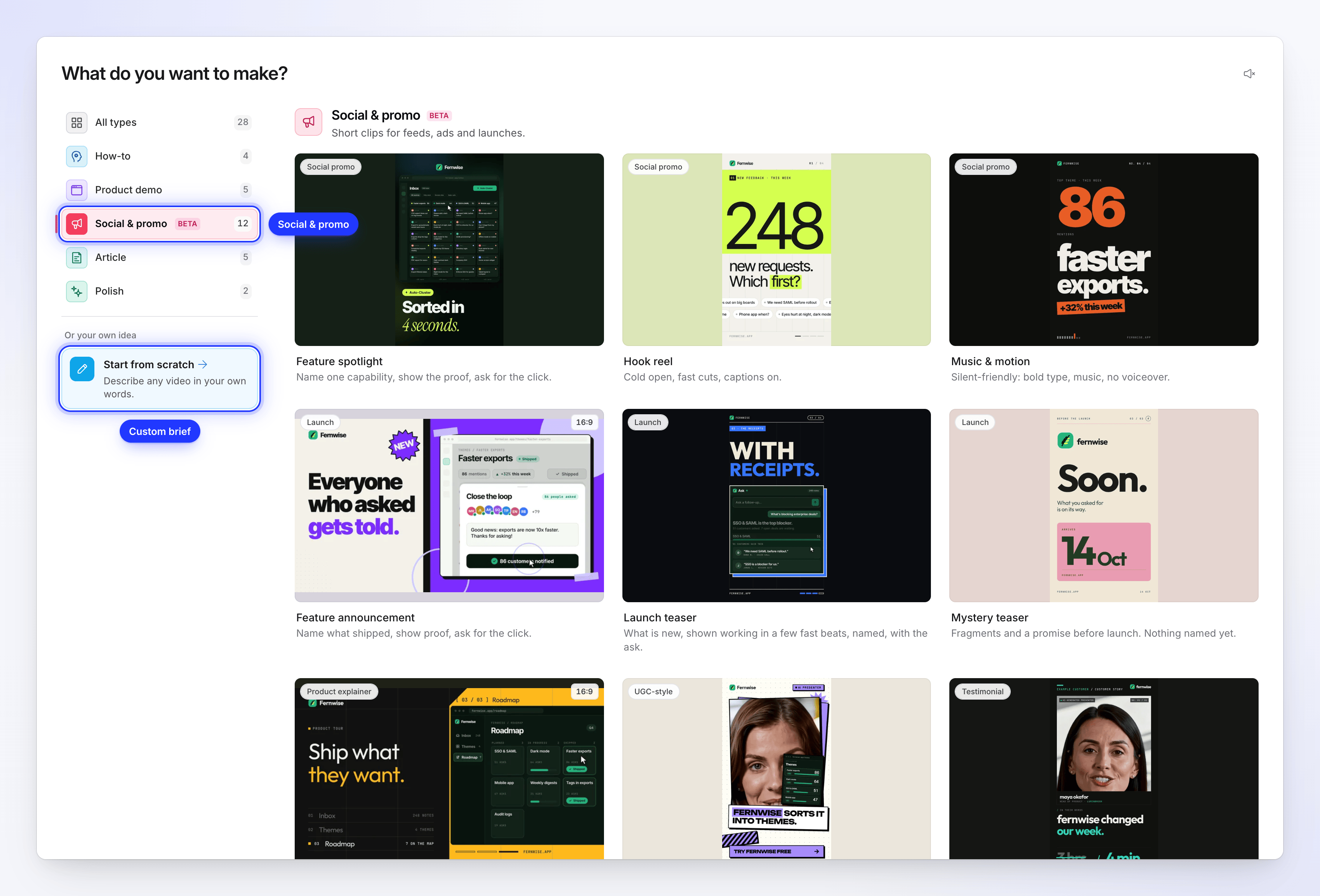Viewport: 1320px width, 896px height.
Task: Click the mute speaker icon
Action: coord(1249,74)
